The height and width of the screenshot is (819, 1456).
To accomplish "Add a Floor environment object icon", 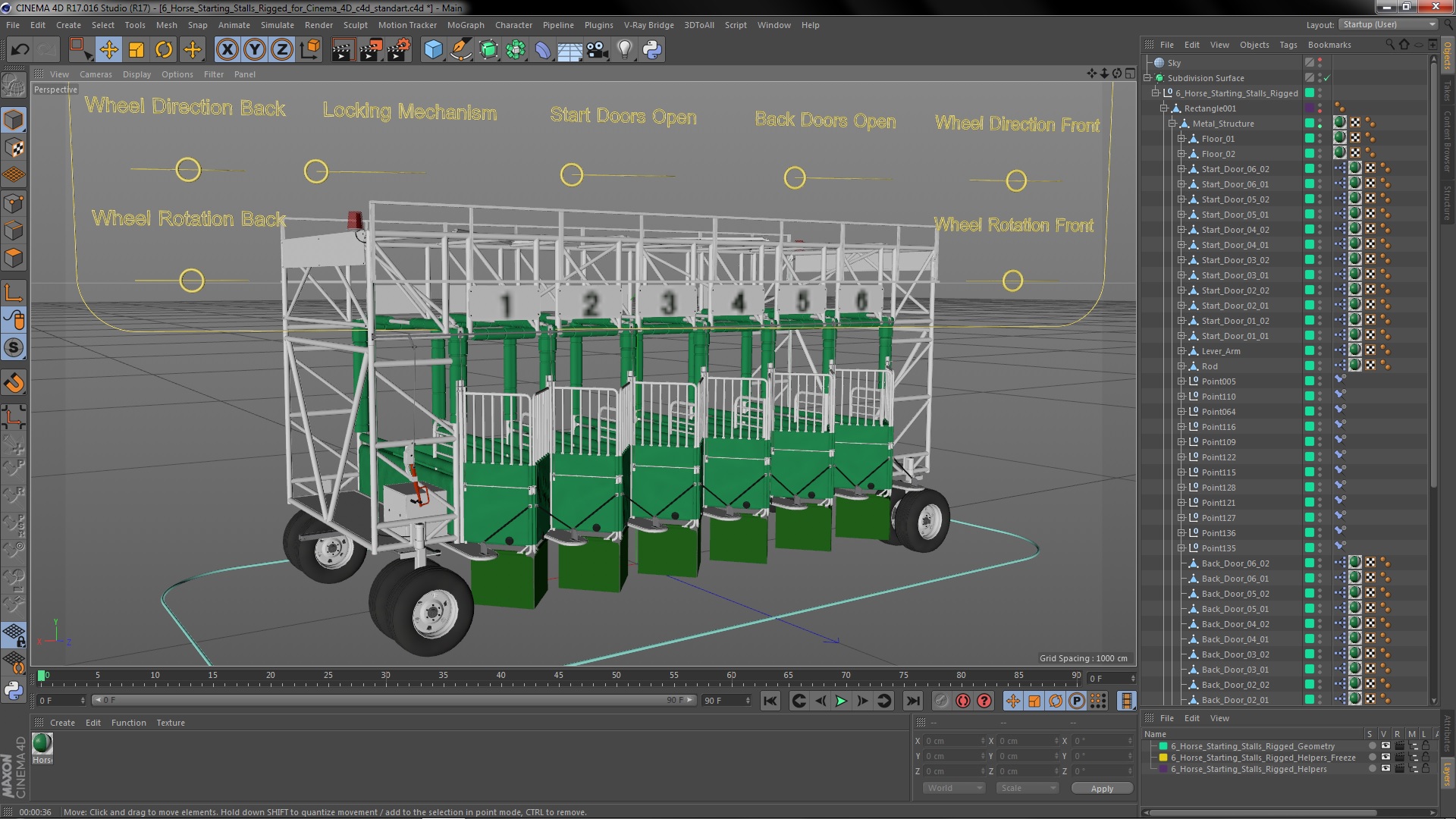I will (570, 50).
